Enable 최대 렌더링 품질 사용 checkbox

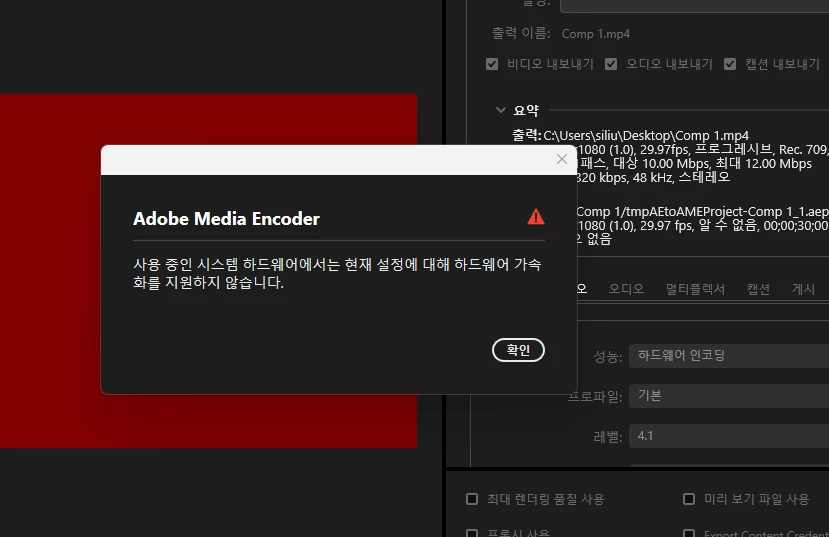472,499
